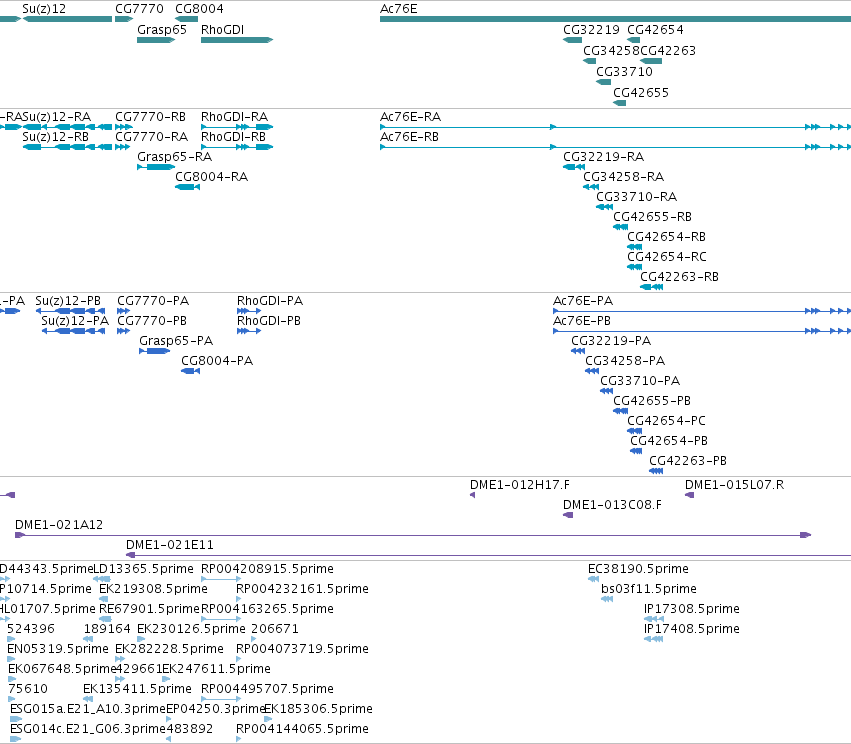Open the EC38190.5prime EST label
Image resolution: width=851 pixels, height=744 pixels.
tap(638, 569)
